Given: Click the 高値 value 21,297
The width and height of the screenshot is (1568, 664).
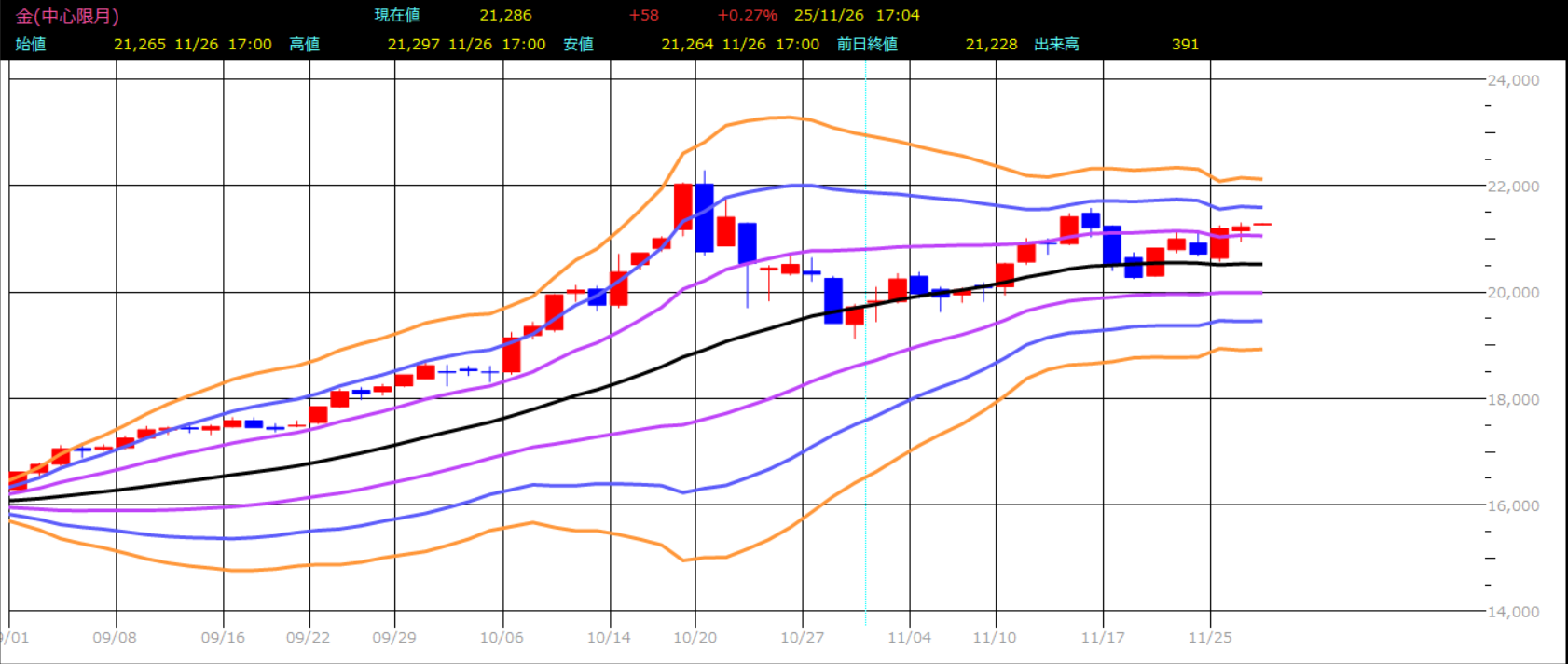Looking at the screenshot, I should pyautogui.click(x=413, y=44).
